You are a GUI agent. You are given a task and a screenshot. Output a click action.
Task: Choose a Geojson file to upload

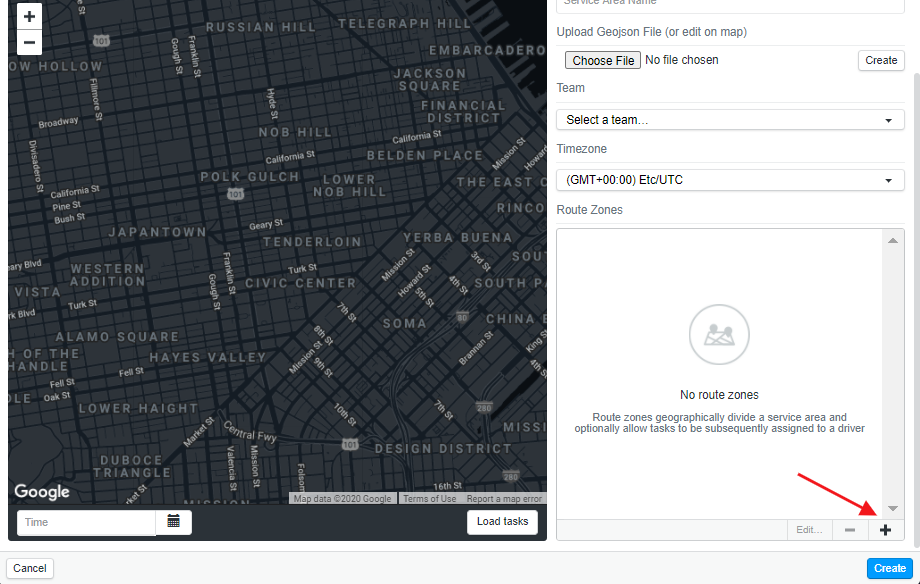pos(603,60)
